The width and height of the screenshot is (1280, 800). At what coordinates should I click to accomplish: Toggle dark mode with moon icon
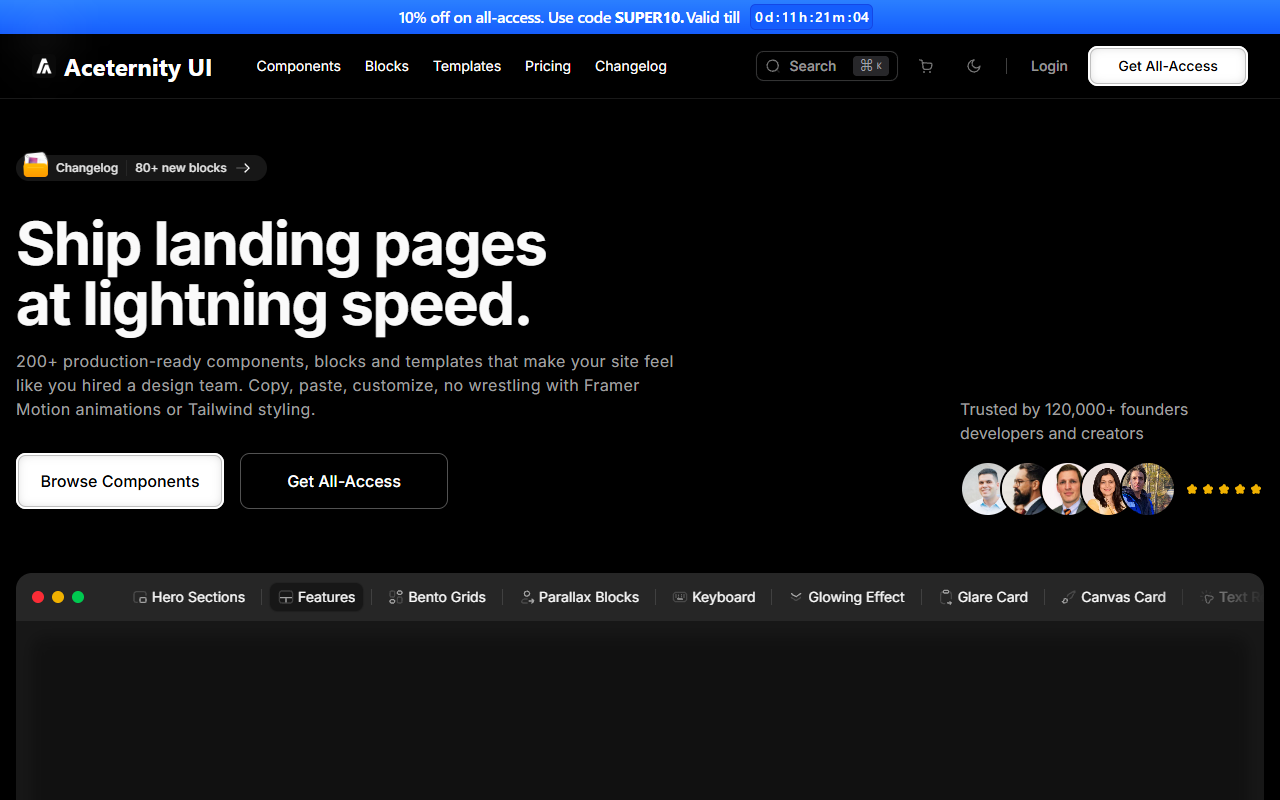click(974, 67)
